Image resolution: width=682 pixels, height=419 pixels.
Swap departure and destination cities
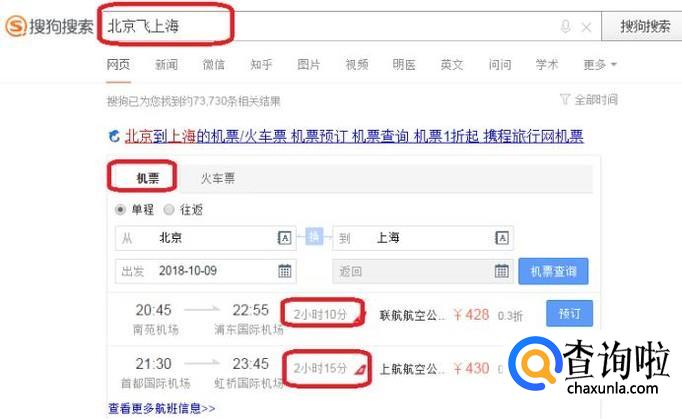[x=314, y=237]
